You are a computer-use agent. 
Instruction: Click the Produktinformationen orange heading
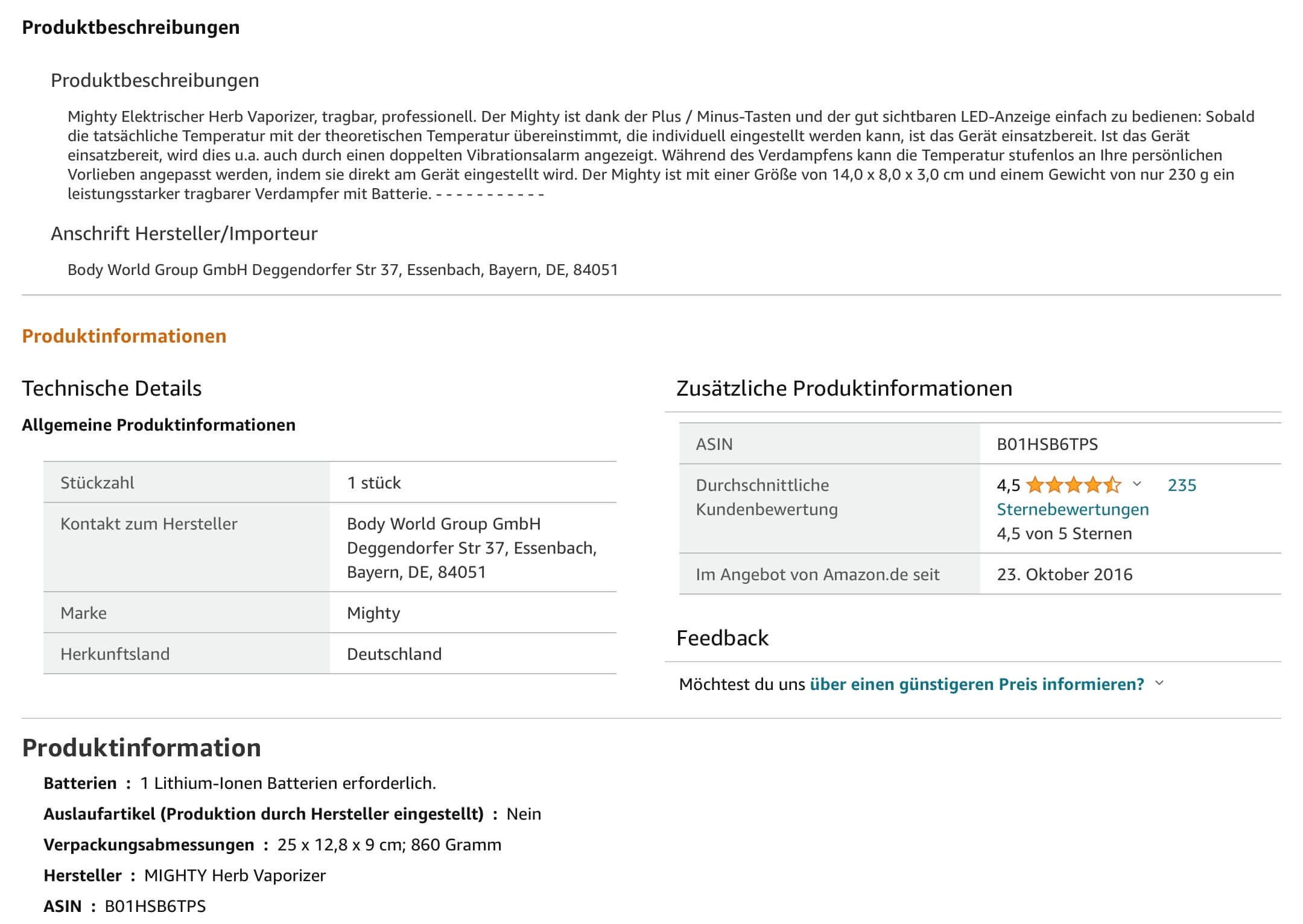tap(124, 336)
